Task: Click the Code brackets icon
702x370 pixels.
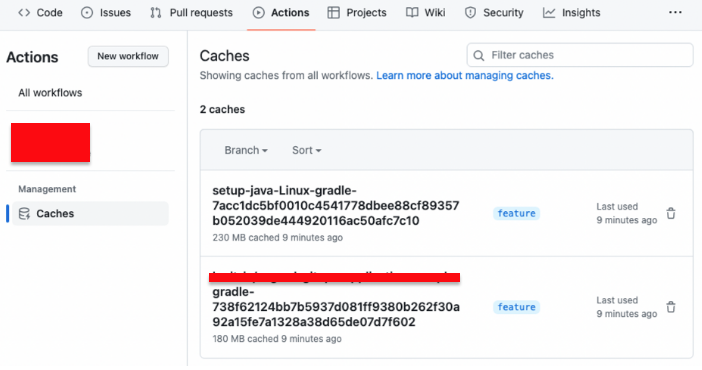Action: click(x=24, y=13)
